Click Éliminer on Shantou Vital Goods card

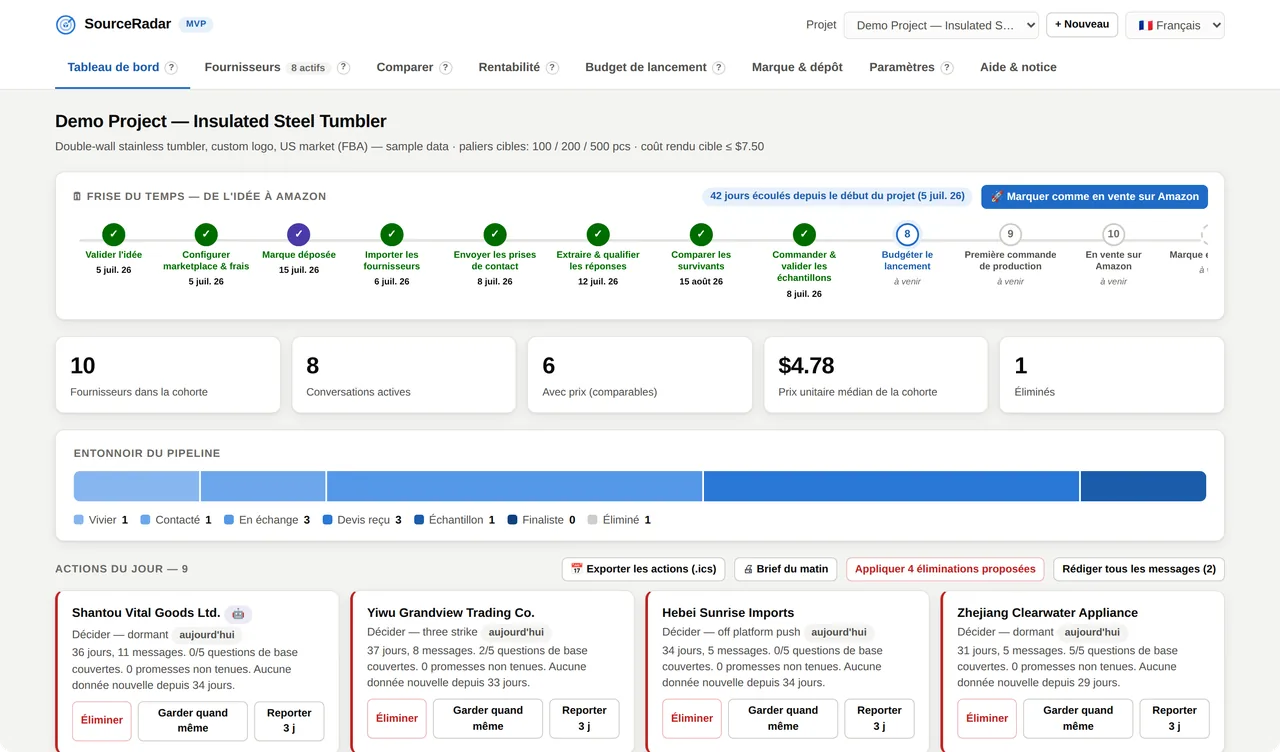click(102, 720)
